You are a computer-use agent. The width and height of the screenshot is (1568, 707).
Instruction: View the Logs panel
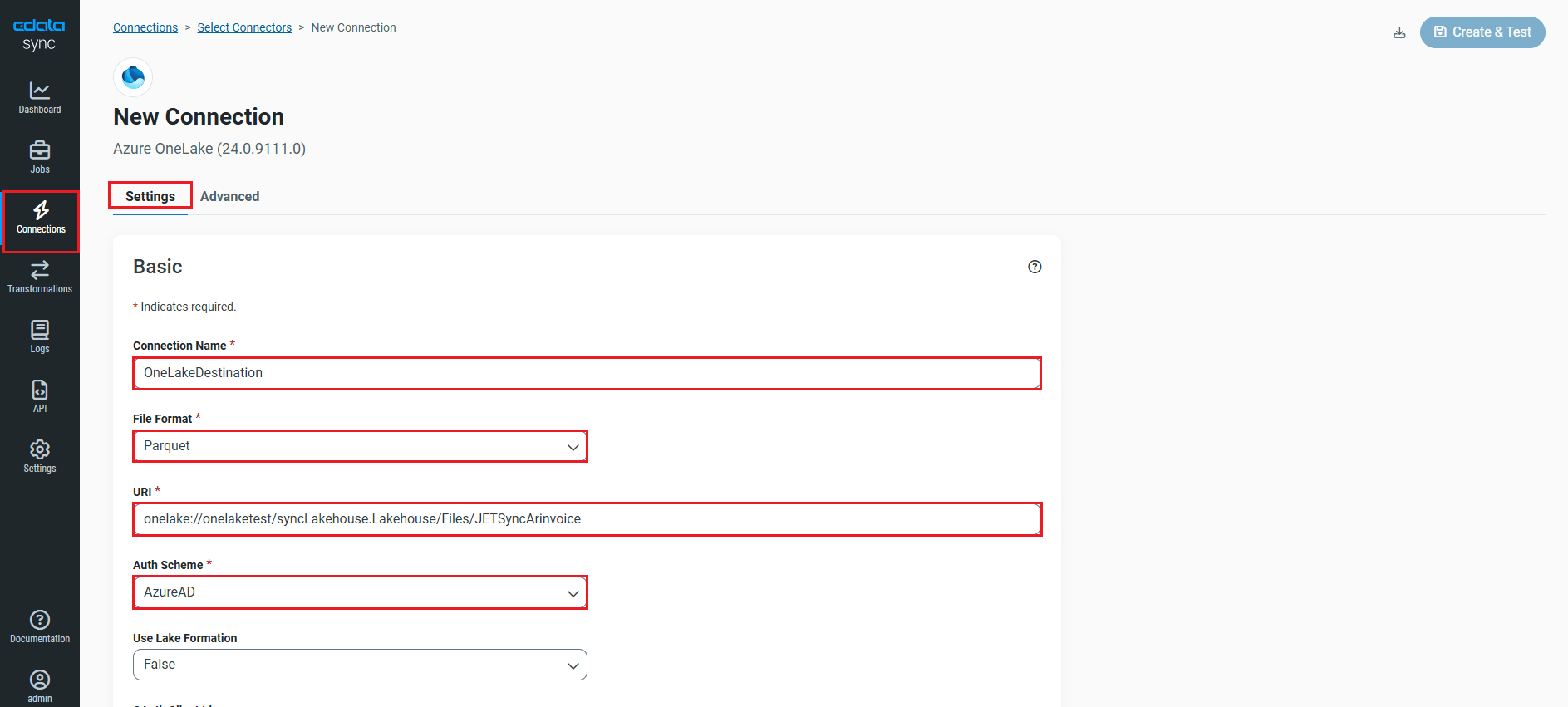39,336
